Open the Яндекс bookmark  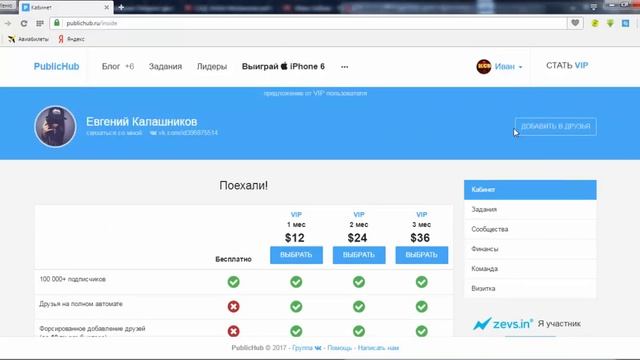coord(71,39)
